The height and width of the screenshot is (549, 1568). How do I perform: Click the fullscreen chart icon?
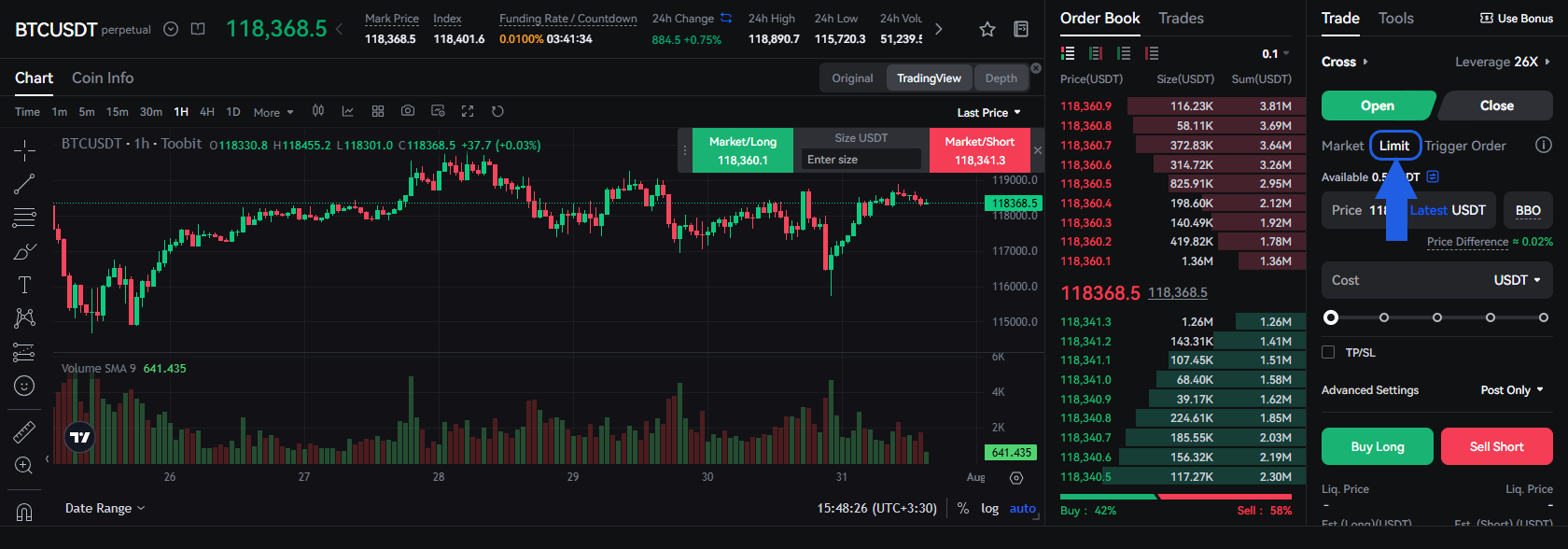coord(468,111)
